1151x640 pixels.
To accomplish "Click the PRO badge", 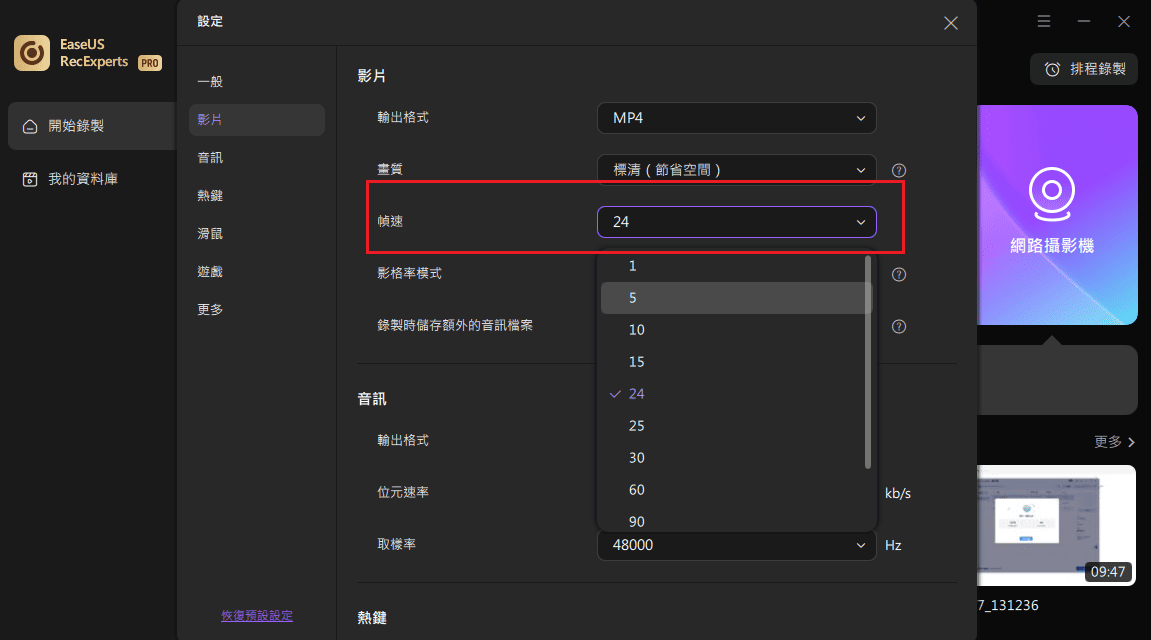I will tap(150, 63).
